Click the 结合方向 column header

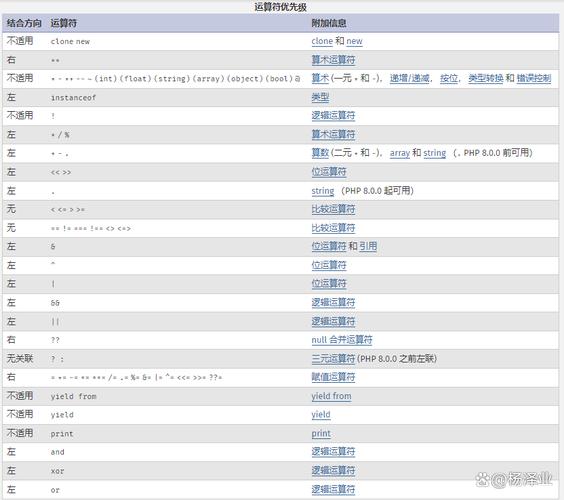click(x=24, y=23)
